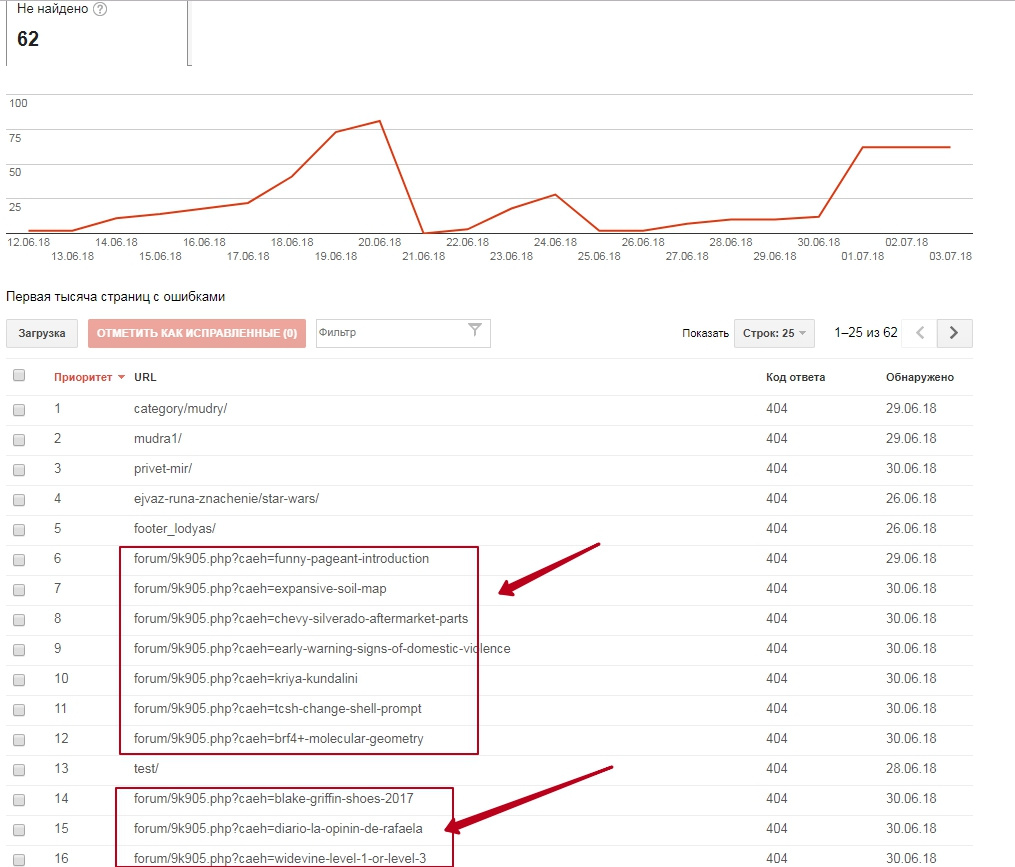The width and height of the screenshot is (1015, 867).
Task: Open the chevy-silverado-aftermarket-parts forum URL
Action: (x=301, y=618)
